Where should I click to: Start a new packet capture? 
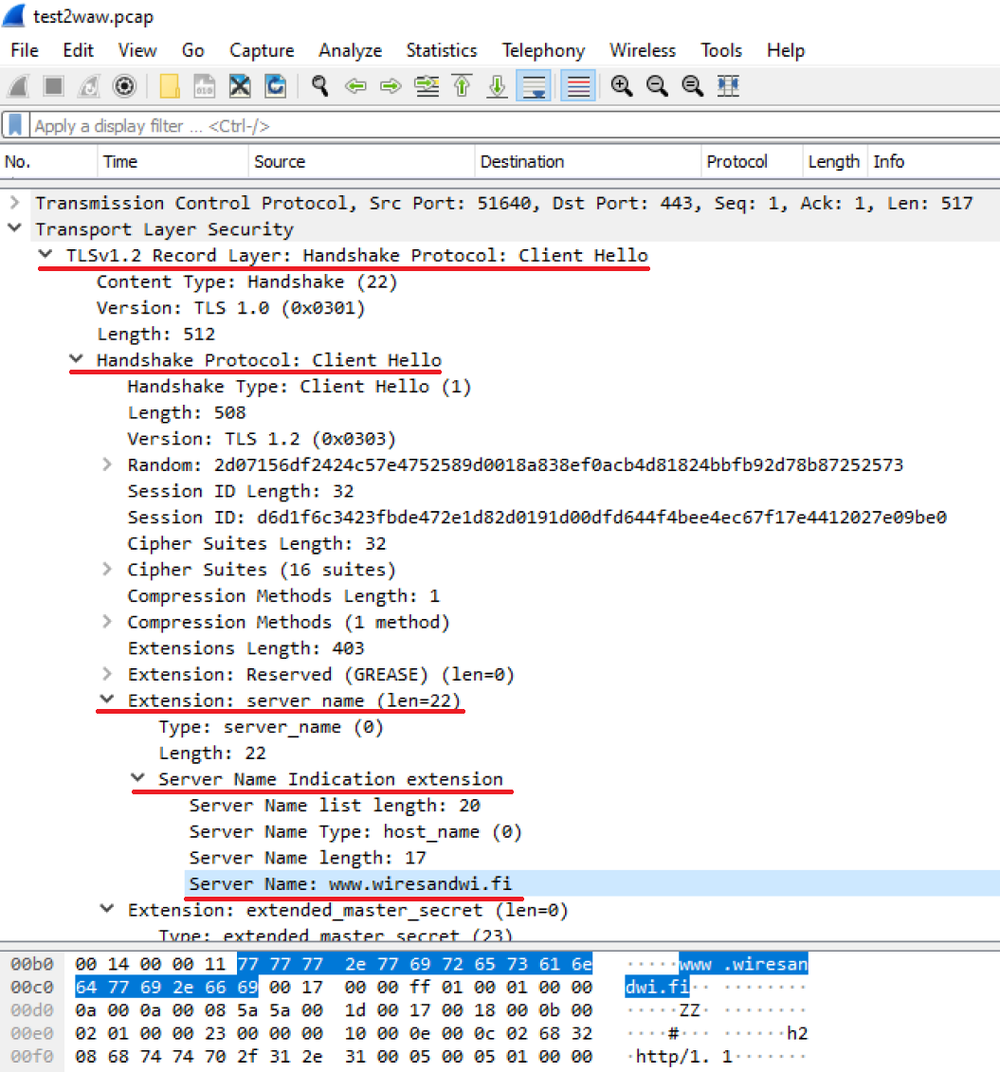(x=18, y=86)
